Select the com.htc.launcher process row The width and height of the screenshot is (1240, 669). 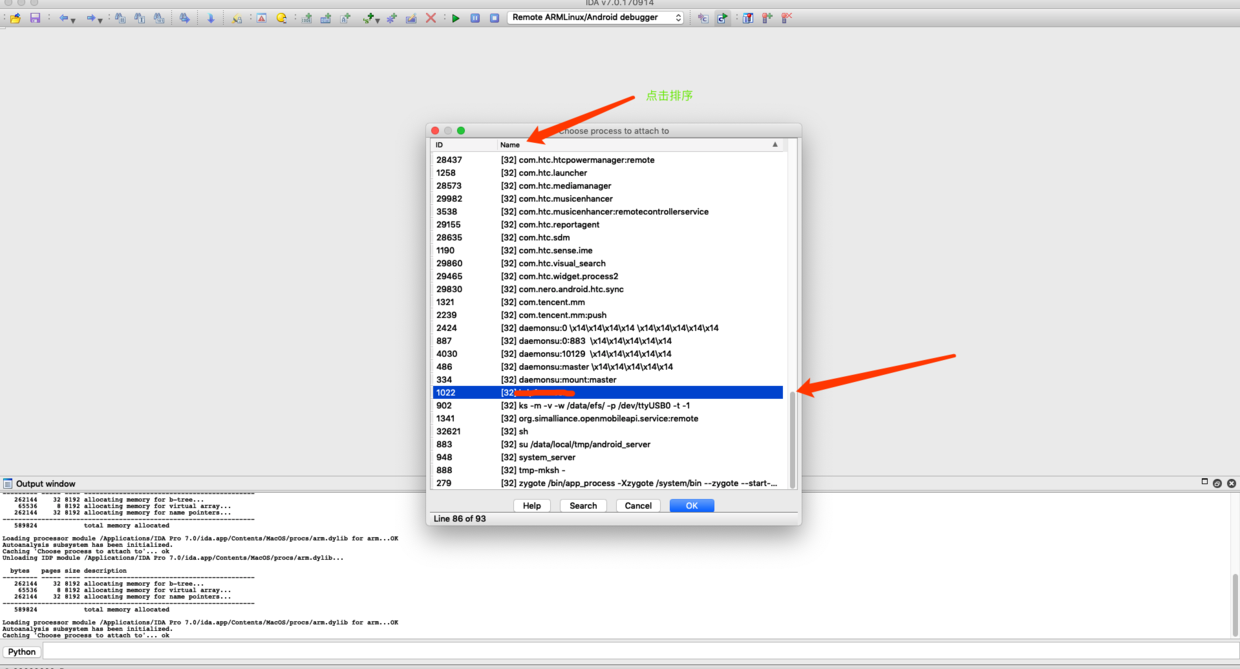(x=608, y=173)
